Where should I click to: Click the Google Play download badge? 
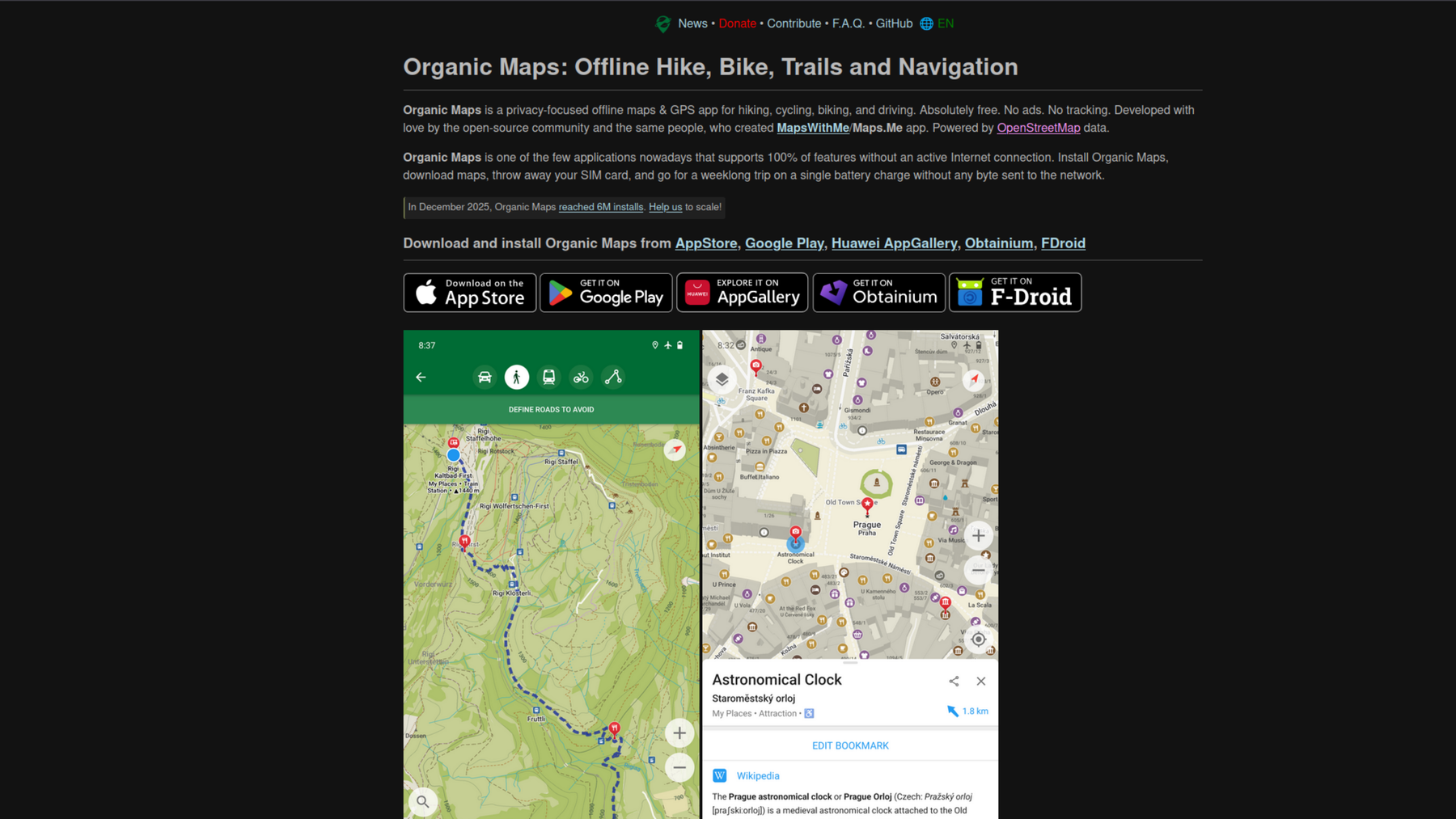606,292
